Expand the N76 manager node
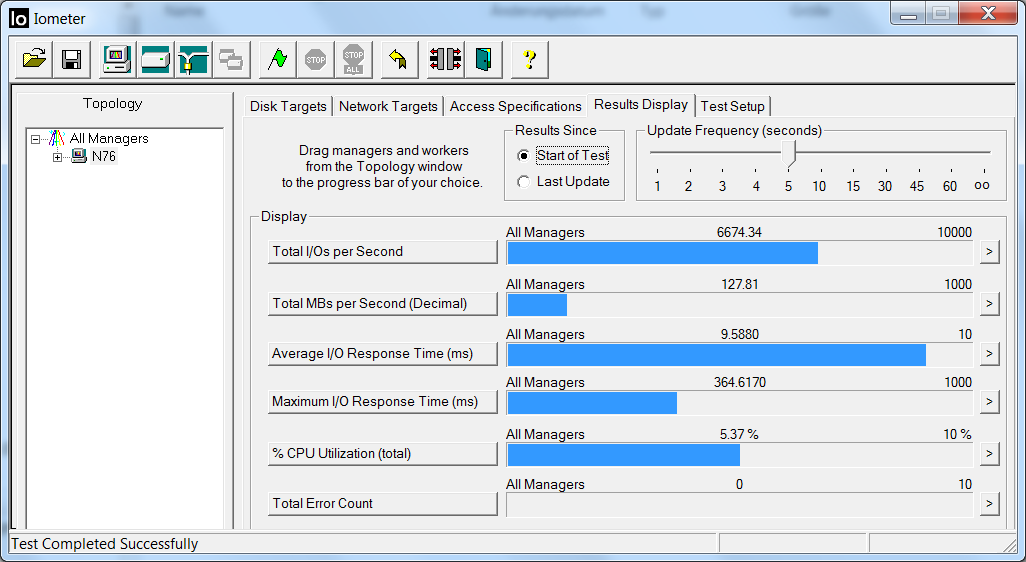This screenshot has height=562, width=1026. pyautogui.click(x=58, y=157)
